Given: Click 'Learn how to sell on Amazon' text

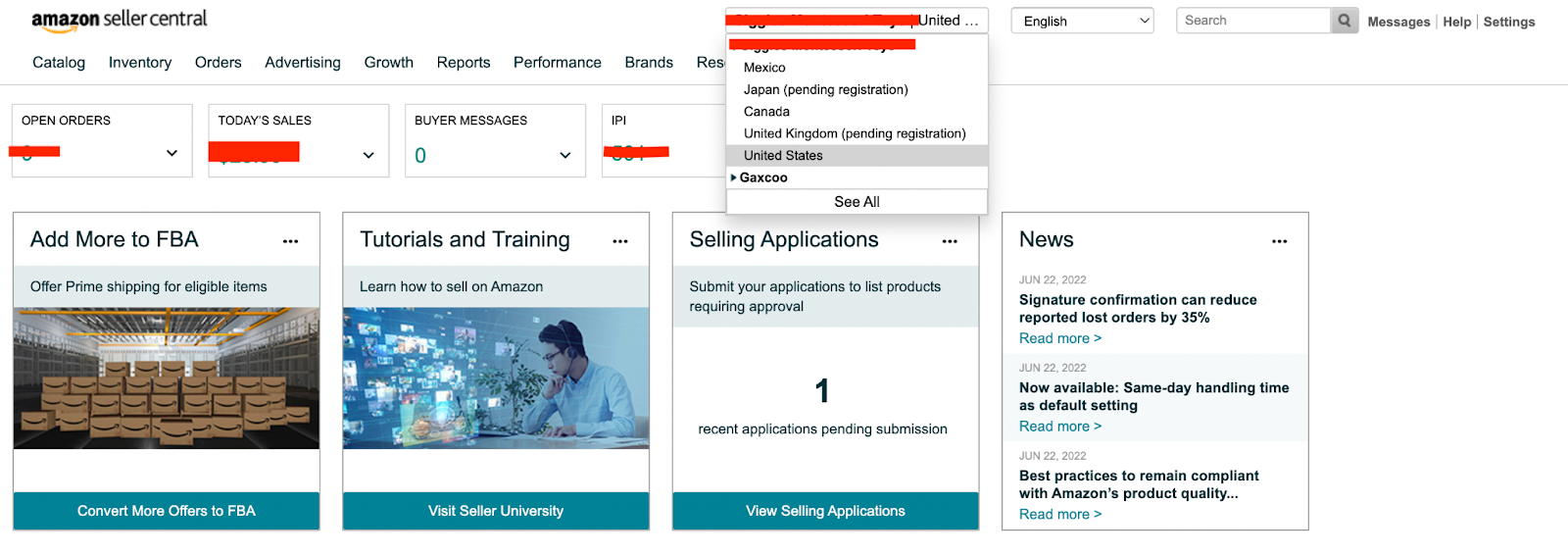Looking at the screenshot, I should 451,287.
